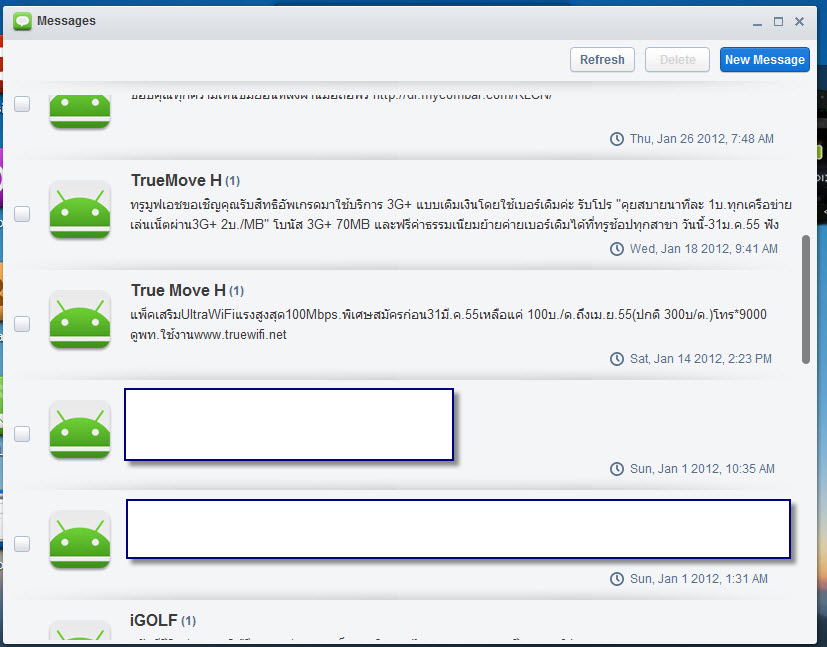Click clock icon beside Sun, Jan 1 1:31 AM
The image size is (827, 647).
pyautogui.click(x=617, y=579)
